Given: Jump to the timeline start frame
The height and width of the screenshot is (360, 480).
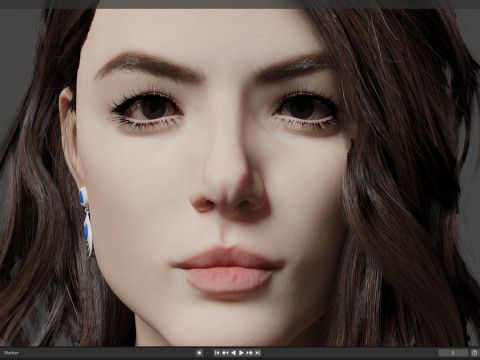Looking at the screenshot, I should [217, 353].
